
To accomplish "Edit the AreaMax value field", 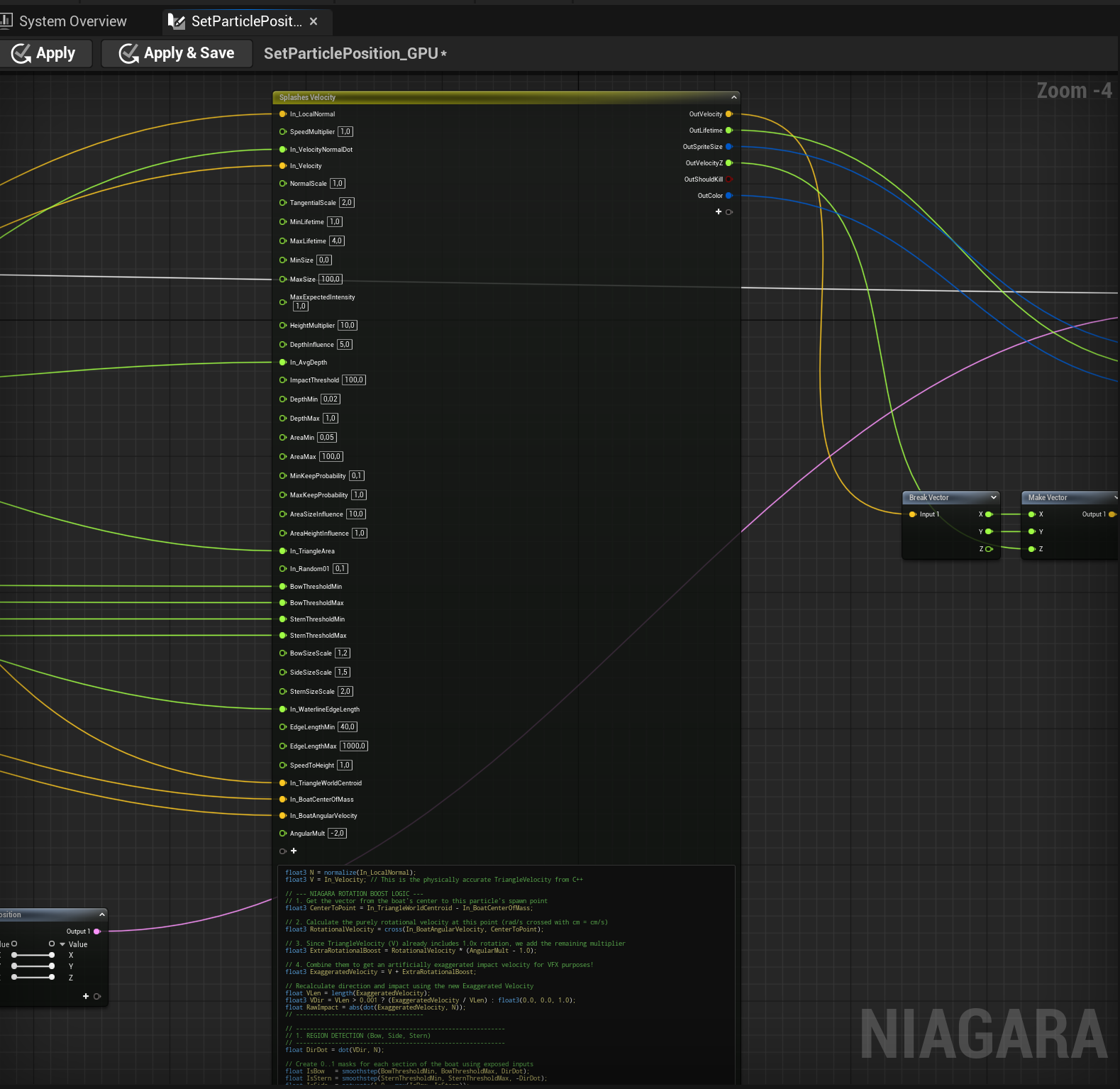I will pos(331,457).
